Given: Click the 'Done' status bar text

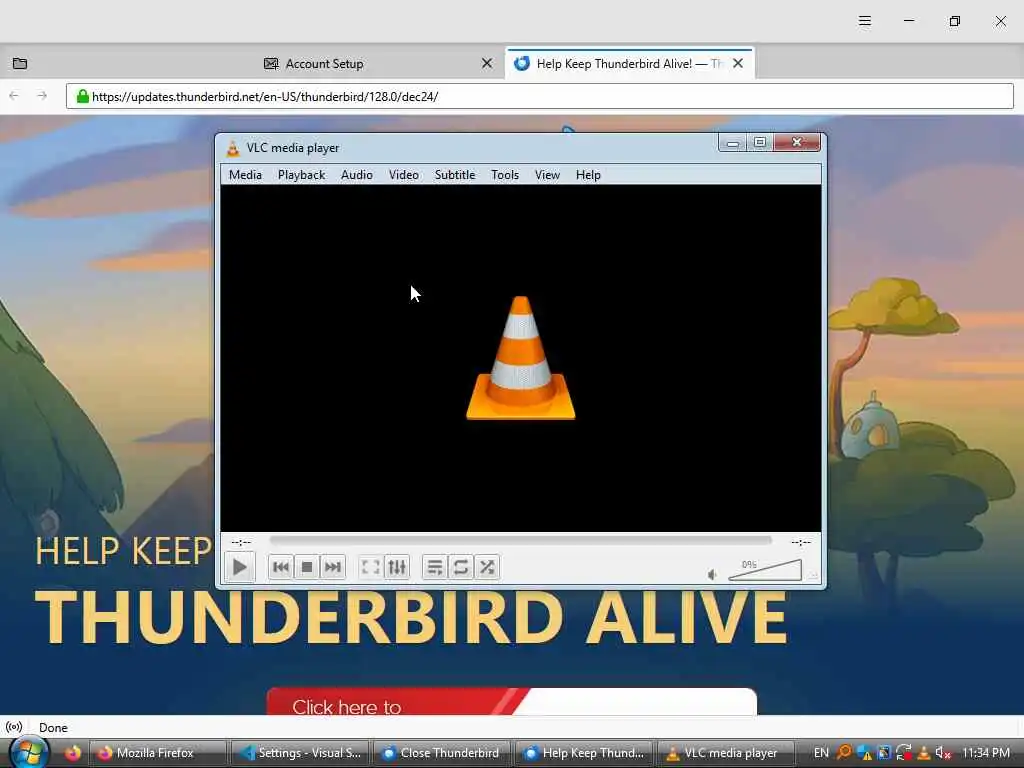Looking at the screenshot, I should 53,728.
